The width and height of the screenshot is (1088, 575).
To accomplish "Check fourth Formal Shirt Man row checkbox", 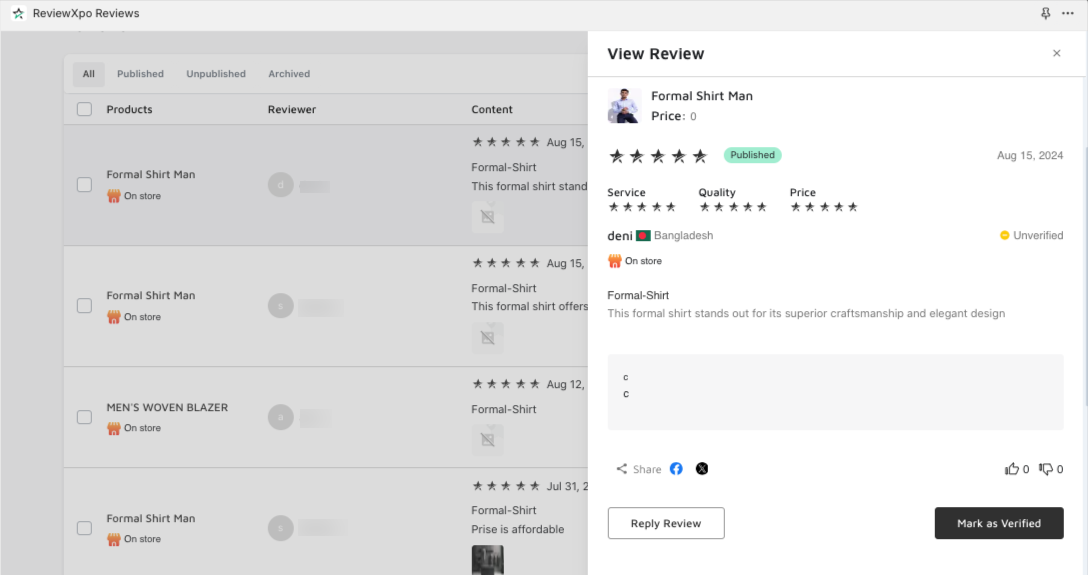I will point(84,528).
